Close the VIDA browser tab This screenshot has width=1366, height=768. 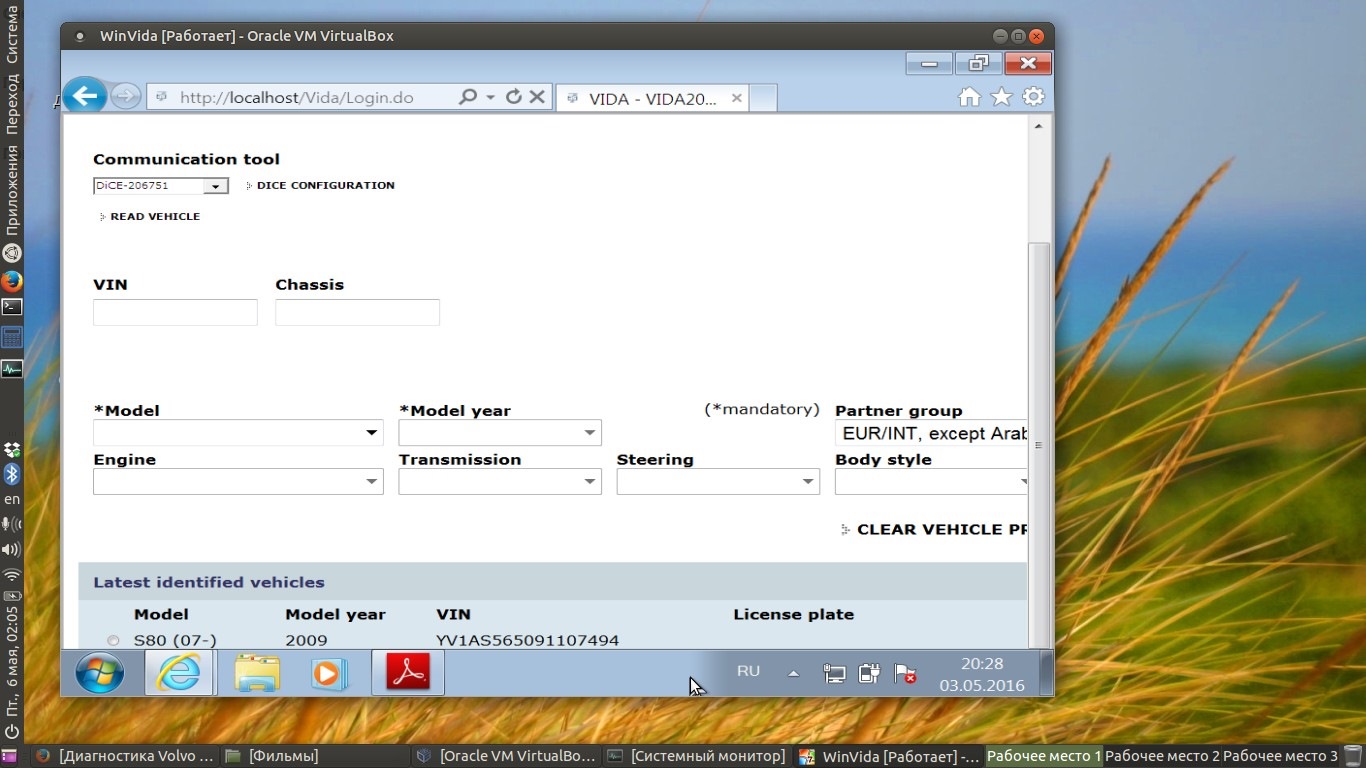click(737, 98)
